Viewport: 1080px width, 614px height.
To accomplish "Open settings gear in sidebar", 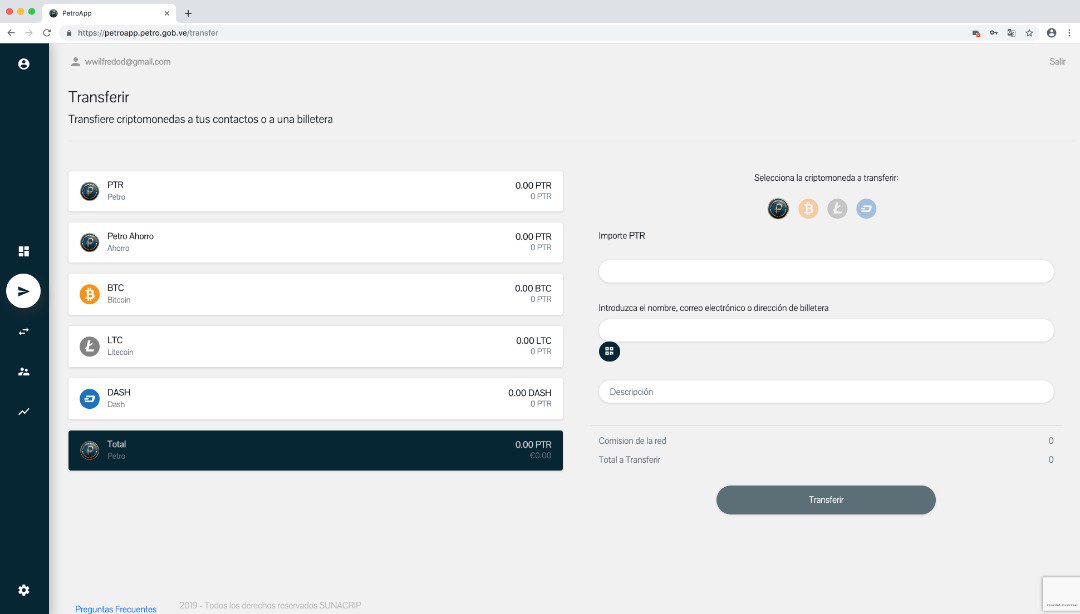I will pyautogui.click(x=23, y=590).
